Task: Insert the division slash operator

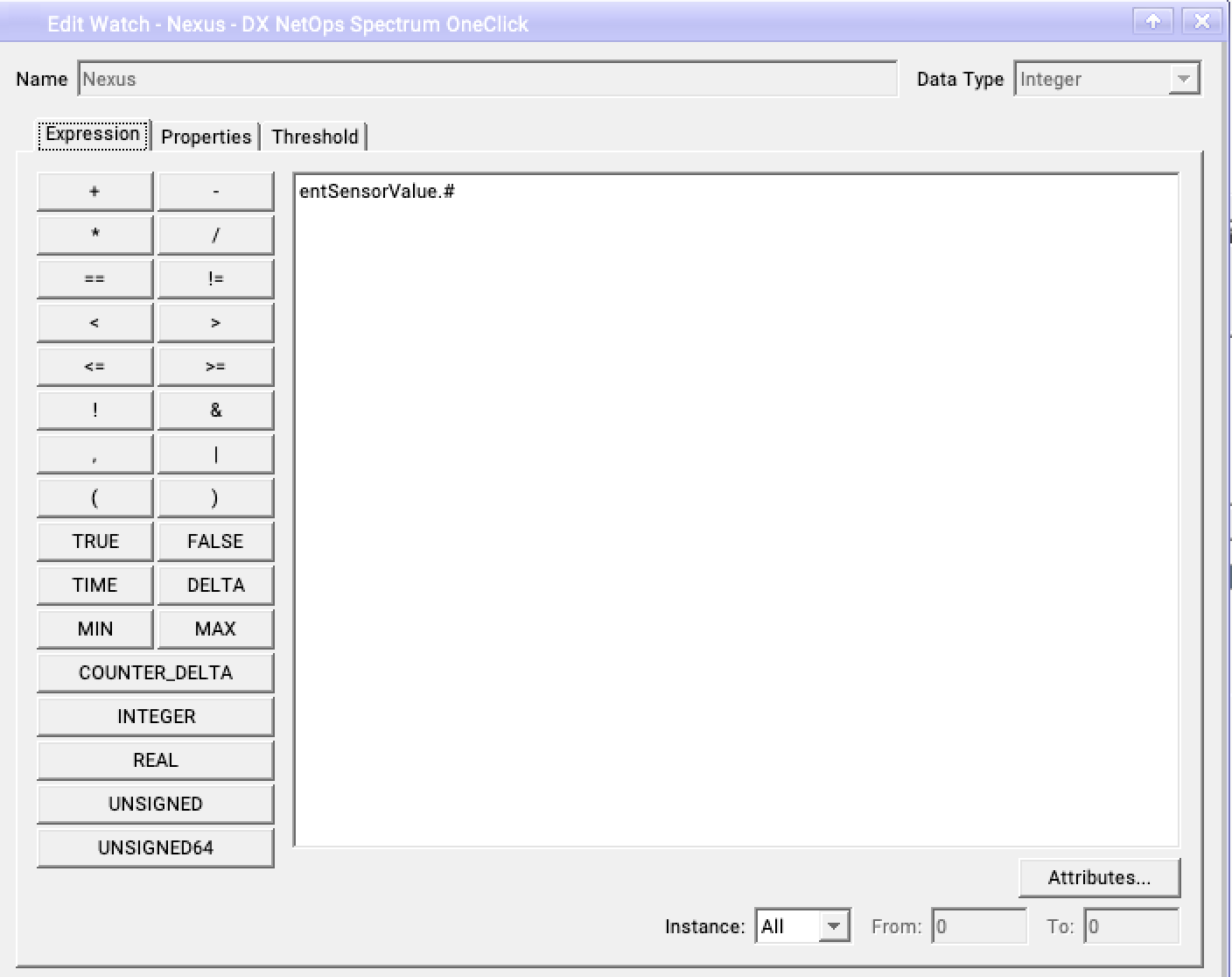Action: 215,235
